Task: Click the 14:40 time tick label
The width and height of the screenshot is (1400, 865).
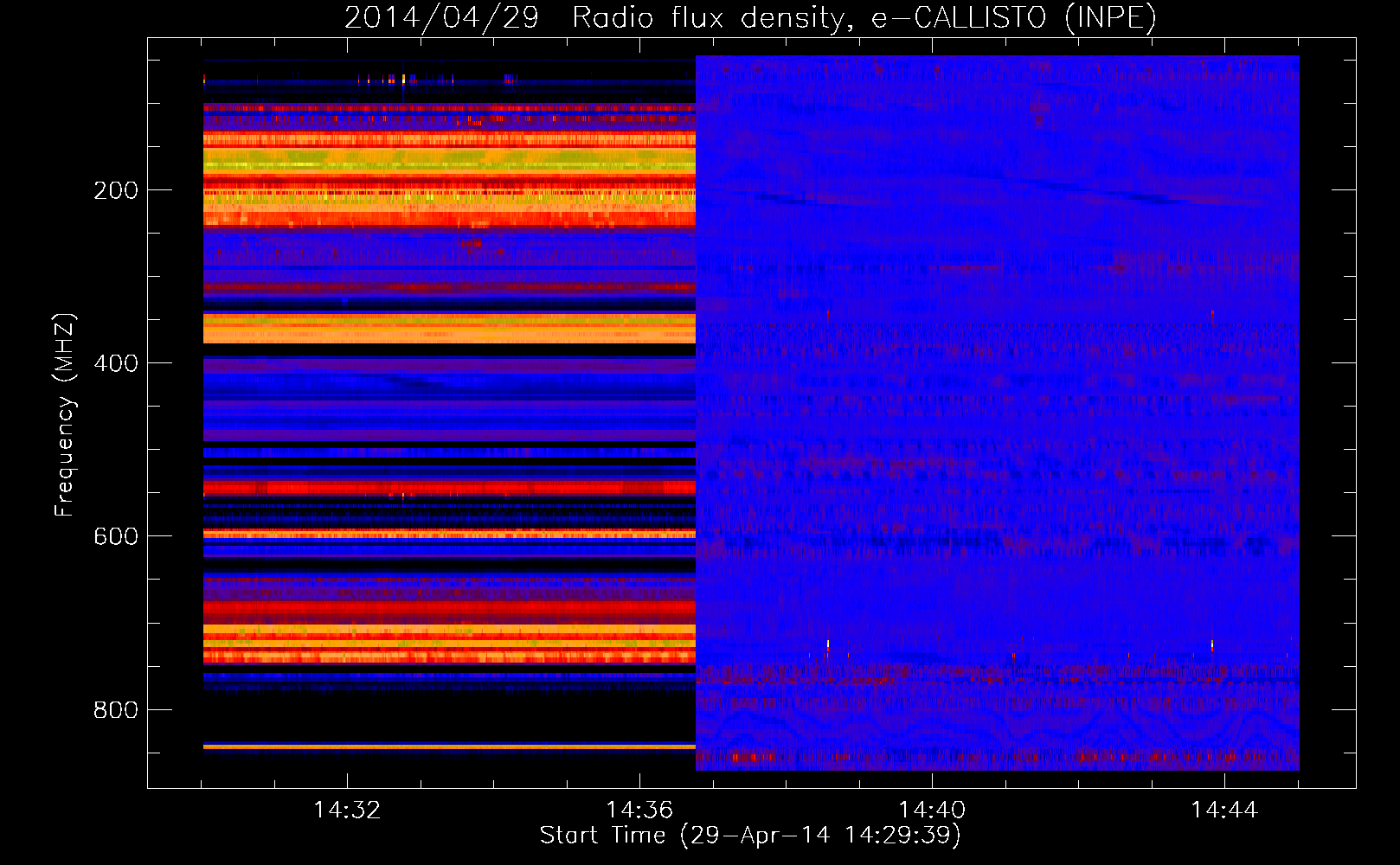Action: coord(932,810)
